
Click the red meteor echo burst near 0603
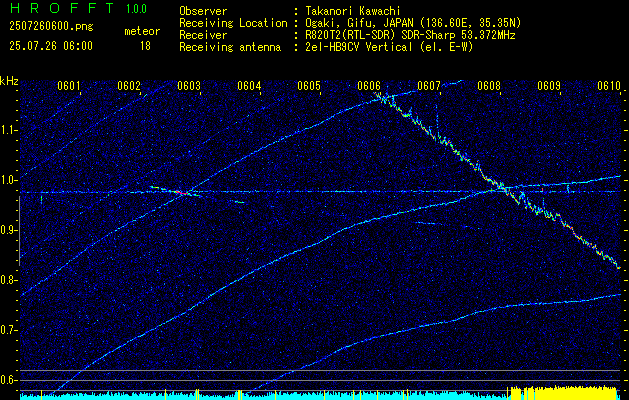182,193
